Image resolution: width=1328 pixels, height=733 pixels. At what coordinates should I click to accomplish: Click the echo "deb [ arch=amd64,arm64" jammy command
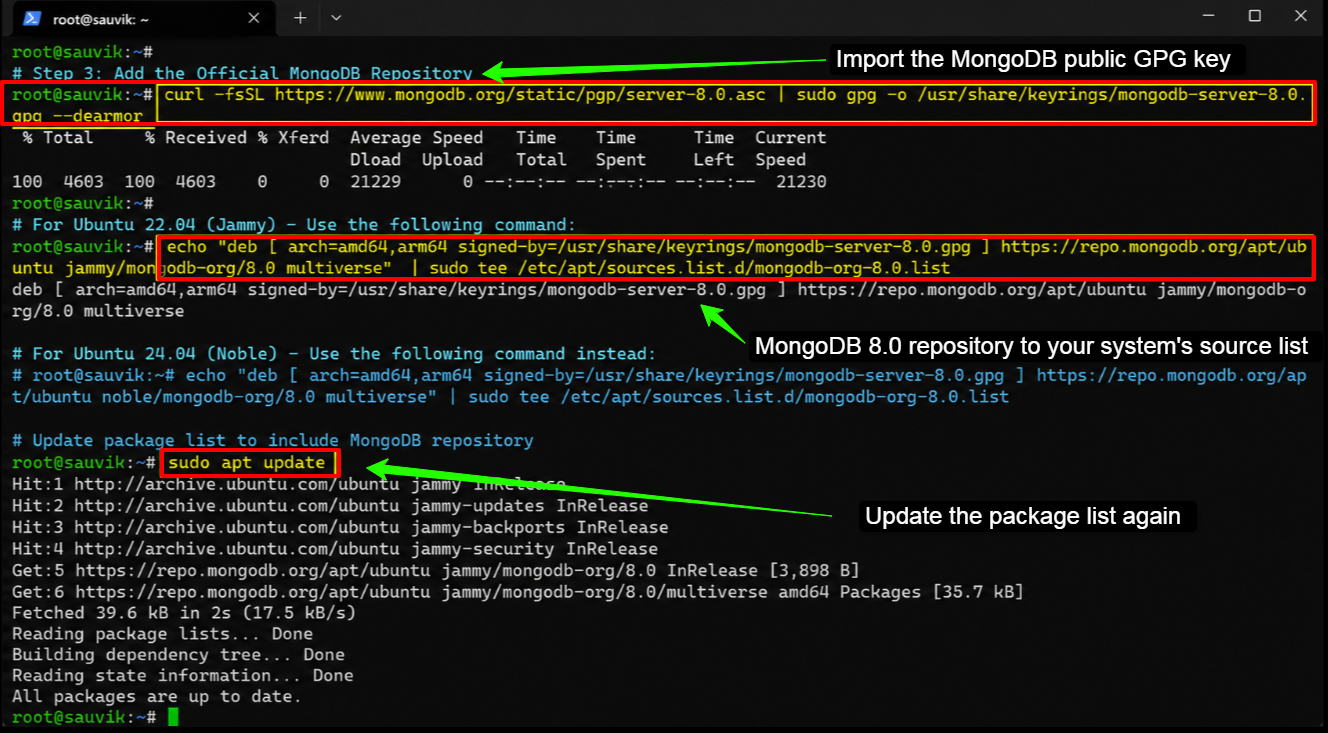660,258
